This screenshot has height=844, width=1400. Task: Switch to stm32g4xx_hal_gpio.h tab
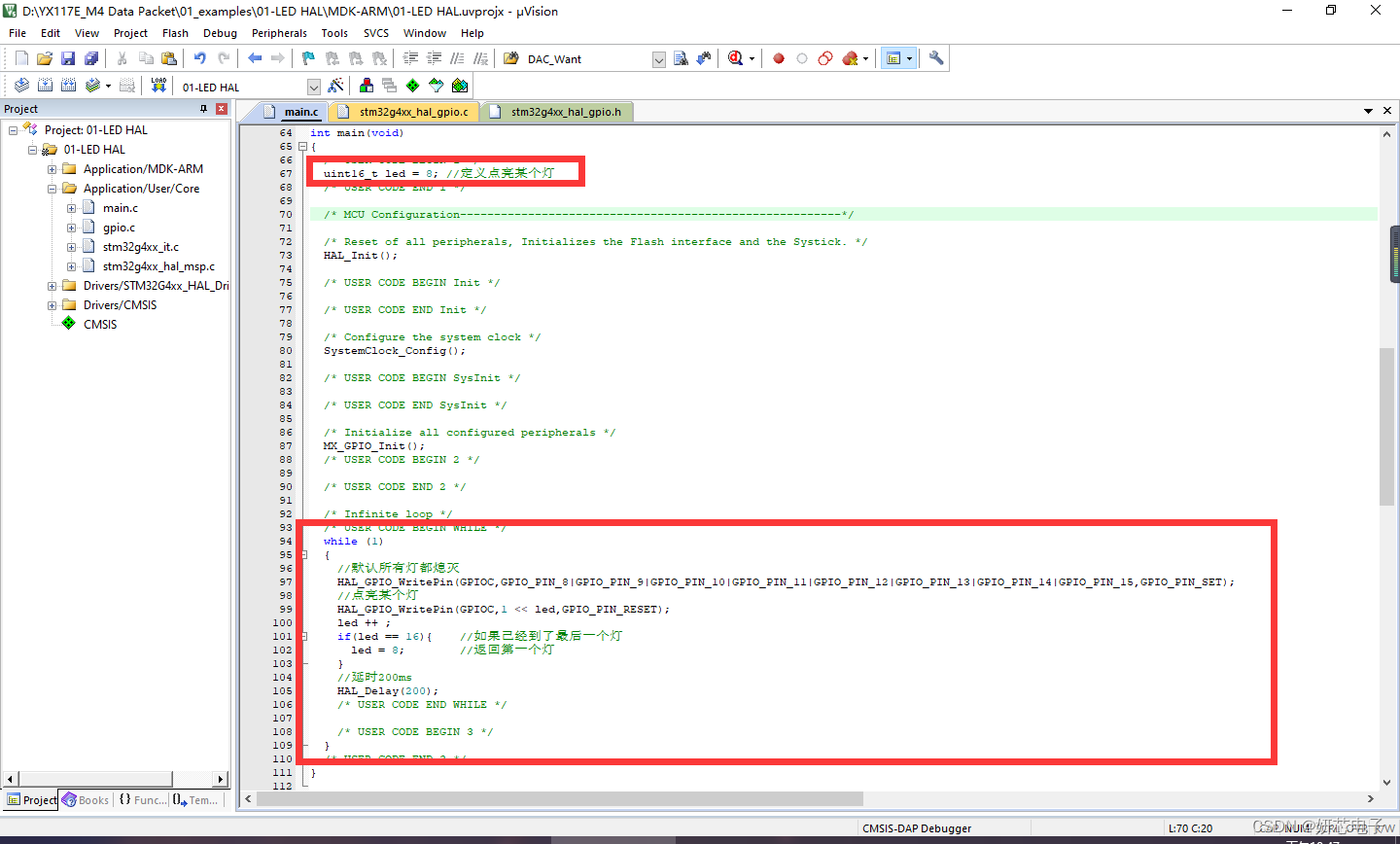coord(559,112)
